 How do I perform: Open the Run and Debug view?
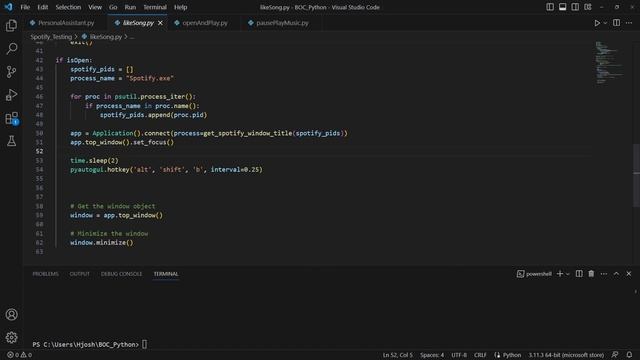pos(11,95)
